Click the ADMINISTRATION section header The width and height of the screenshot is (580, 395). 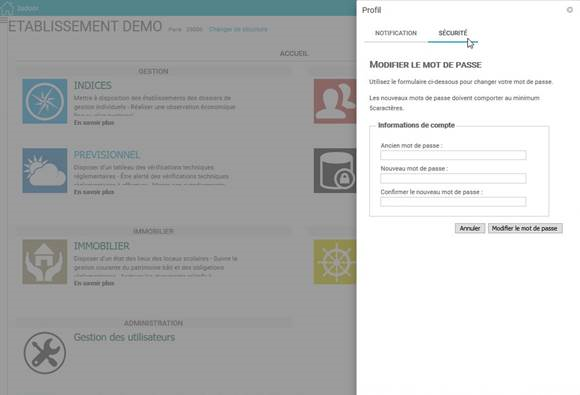[153, 323]
